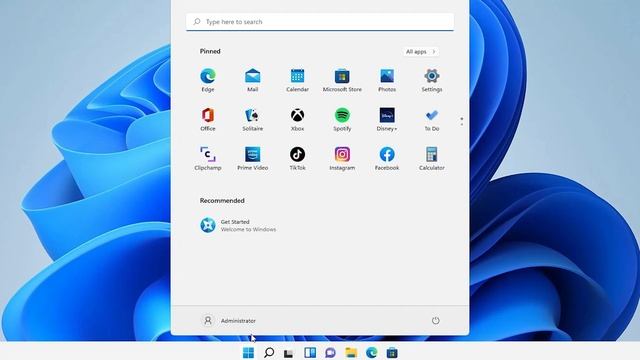Screen dimensions: 640x360
Task: Launch Spotify
Action: 342,119
